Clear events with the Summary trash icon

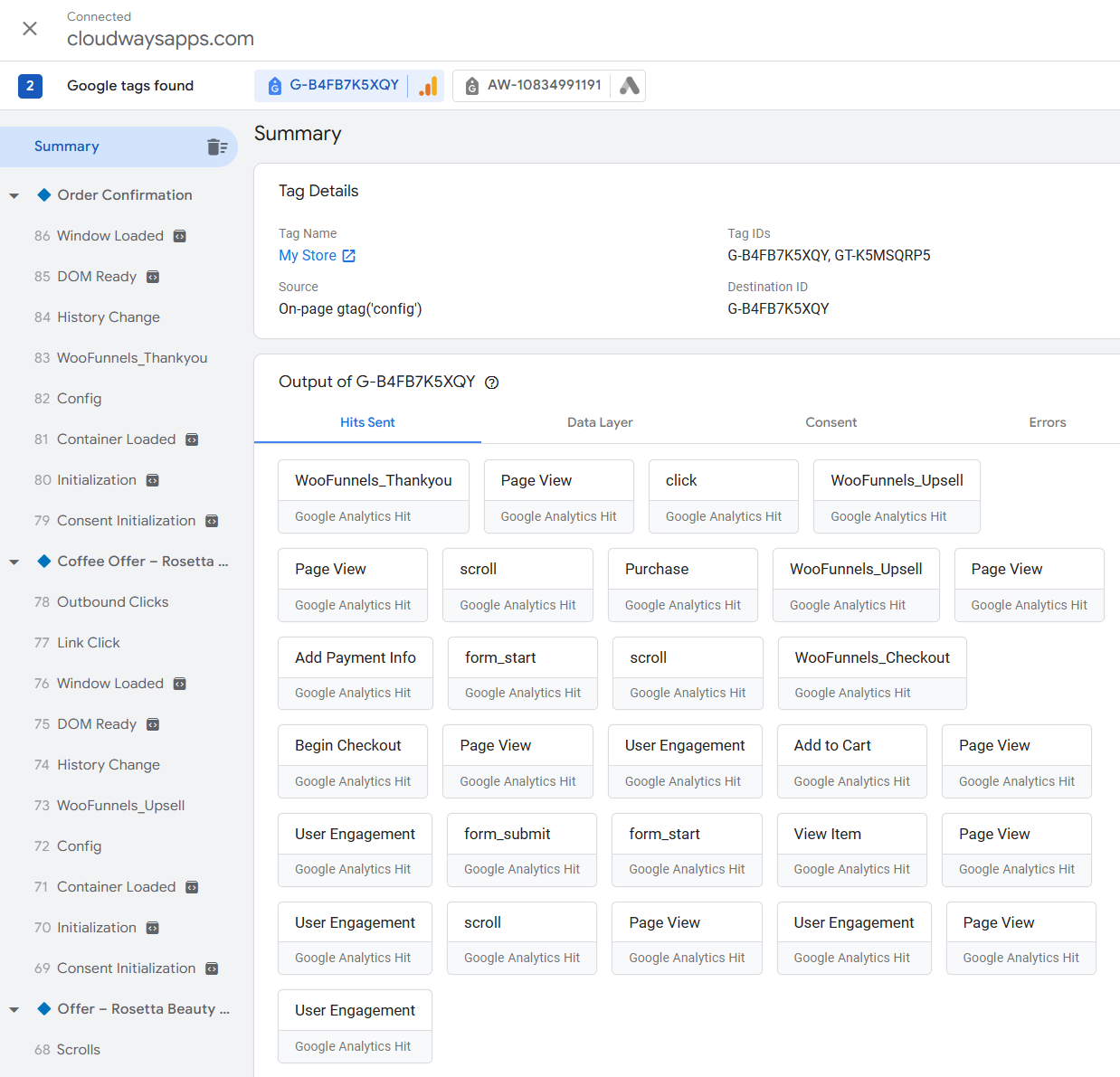(x=217, y=146)
